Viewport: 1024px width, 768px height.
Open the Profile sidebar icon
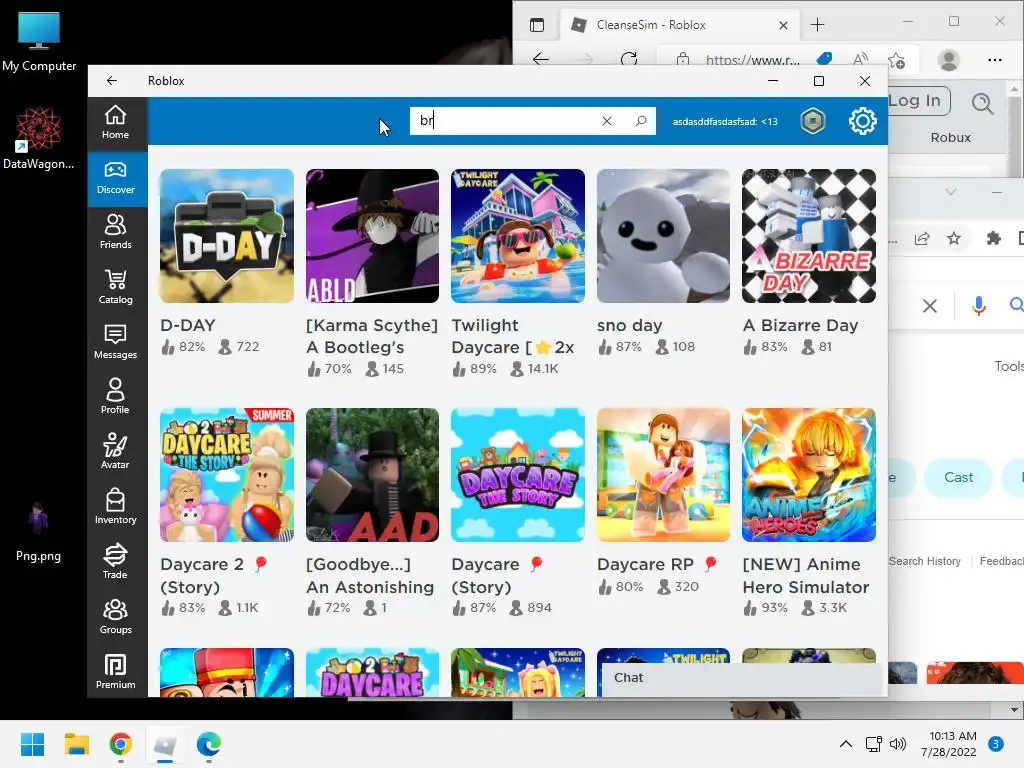[x=116, y=396]
